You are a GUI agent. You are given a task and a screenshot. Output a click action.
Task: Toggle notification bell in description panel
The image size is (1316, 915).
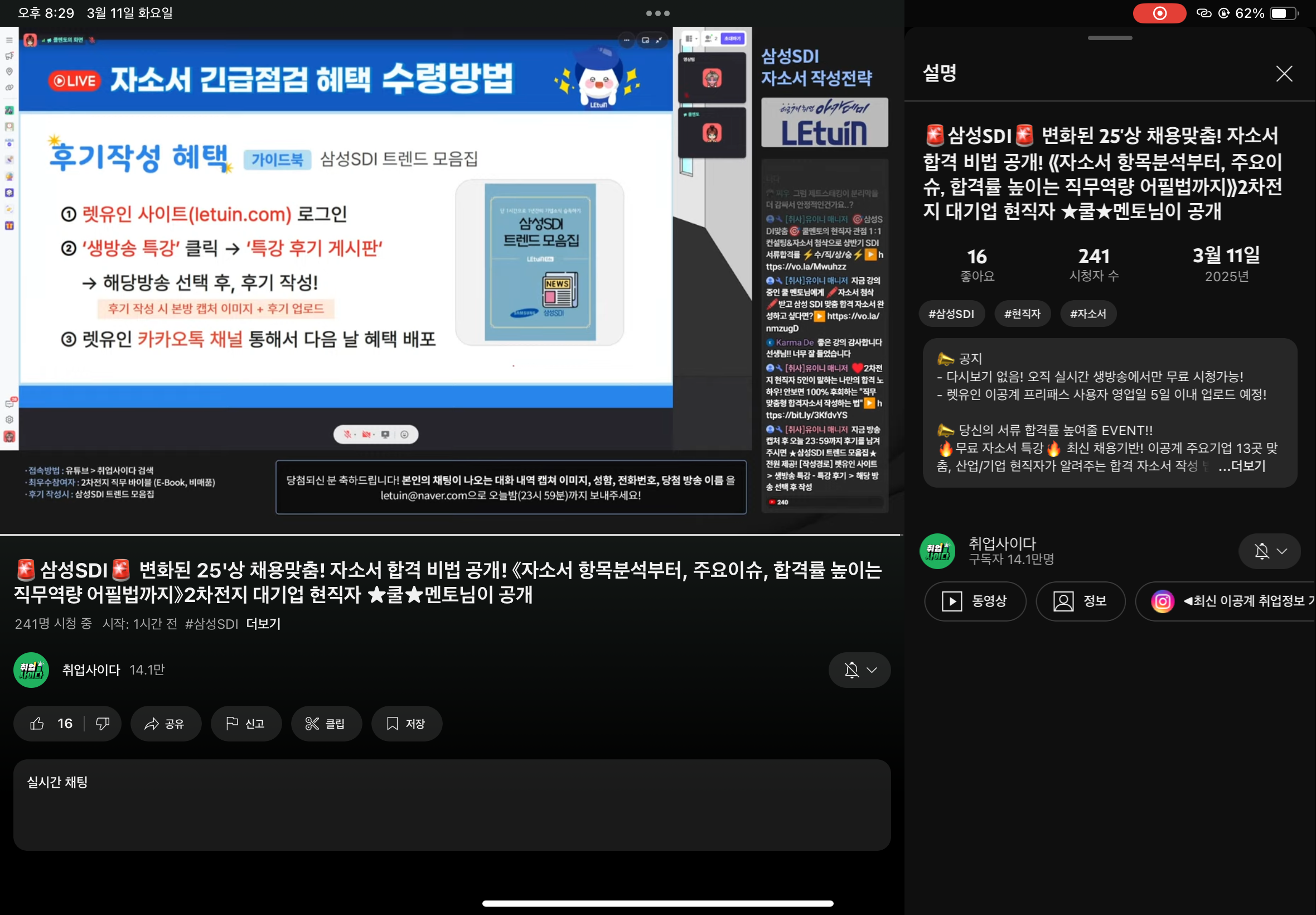(1261, 551)
